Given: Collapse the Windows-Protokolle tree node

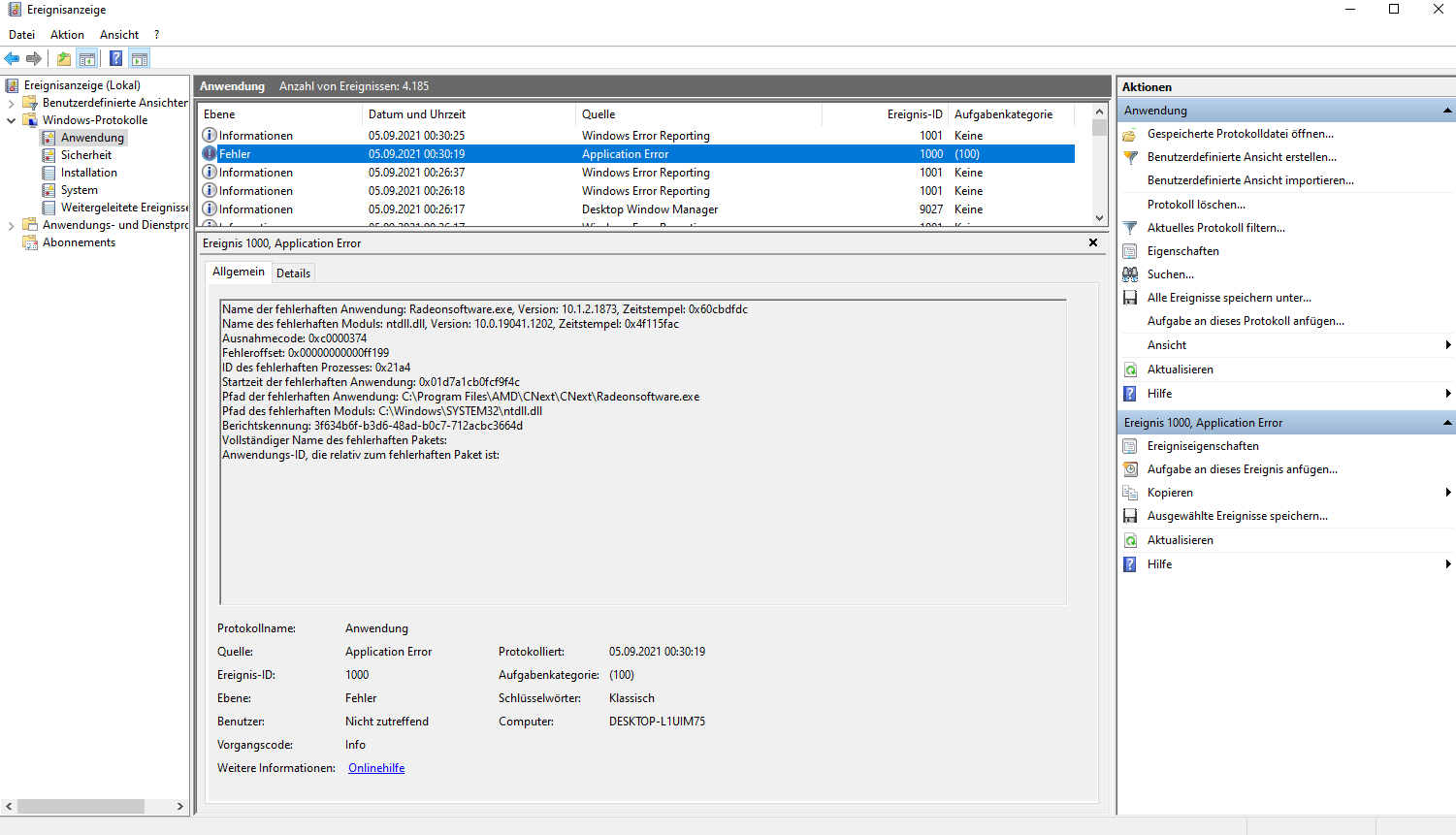Looking at the screenshot, I should pos(11,120).
